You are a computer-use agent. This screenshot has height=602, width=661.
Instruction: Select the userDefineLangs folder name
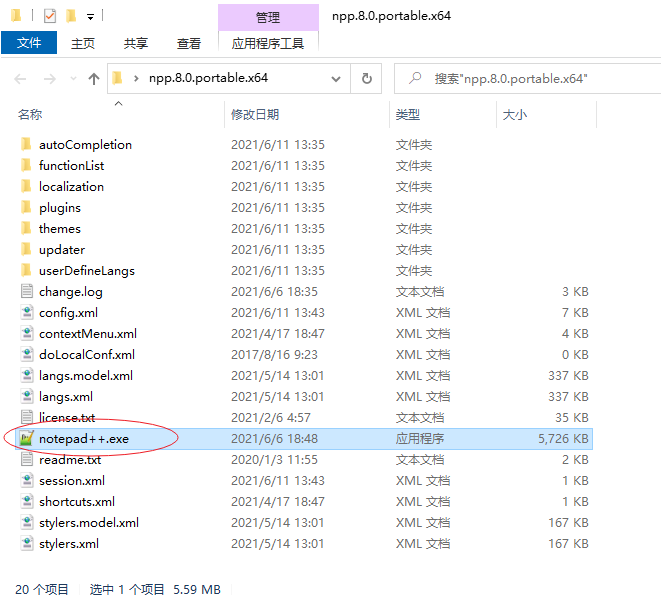coord(87,271)
